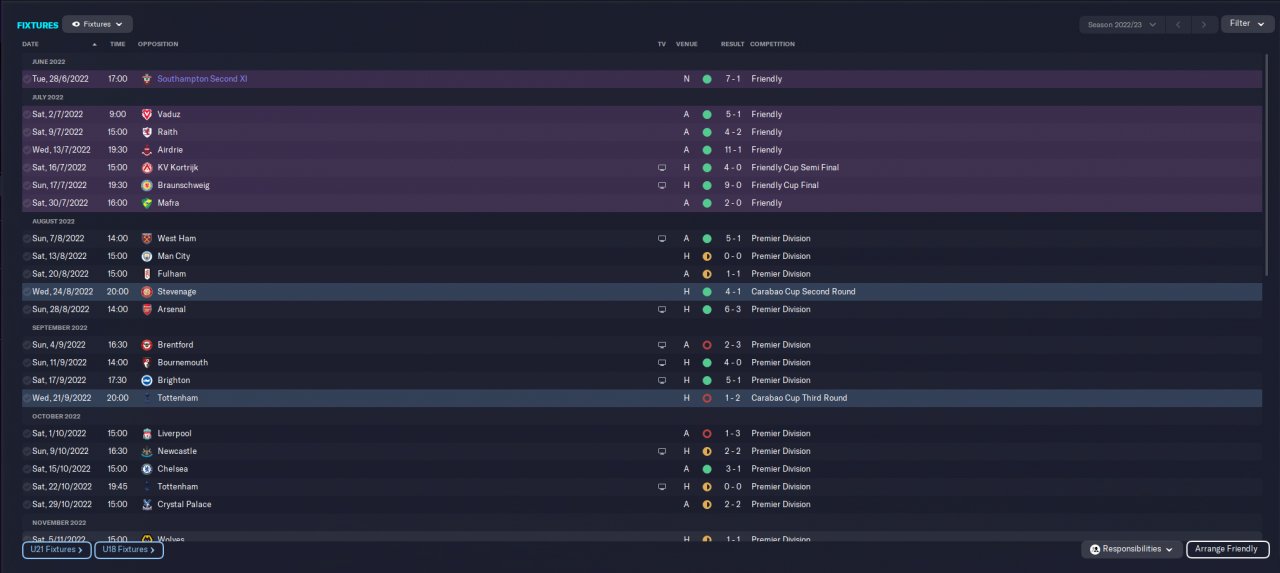Open the Responsibilities menu button
This screenshot has width=1280, height=573.
click(x=1131, y=549)
